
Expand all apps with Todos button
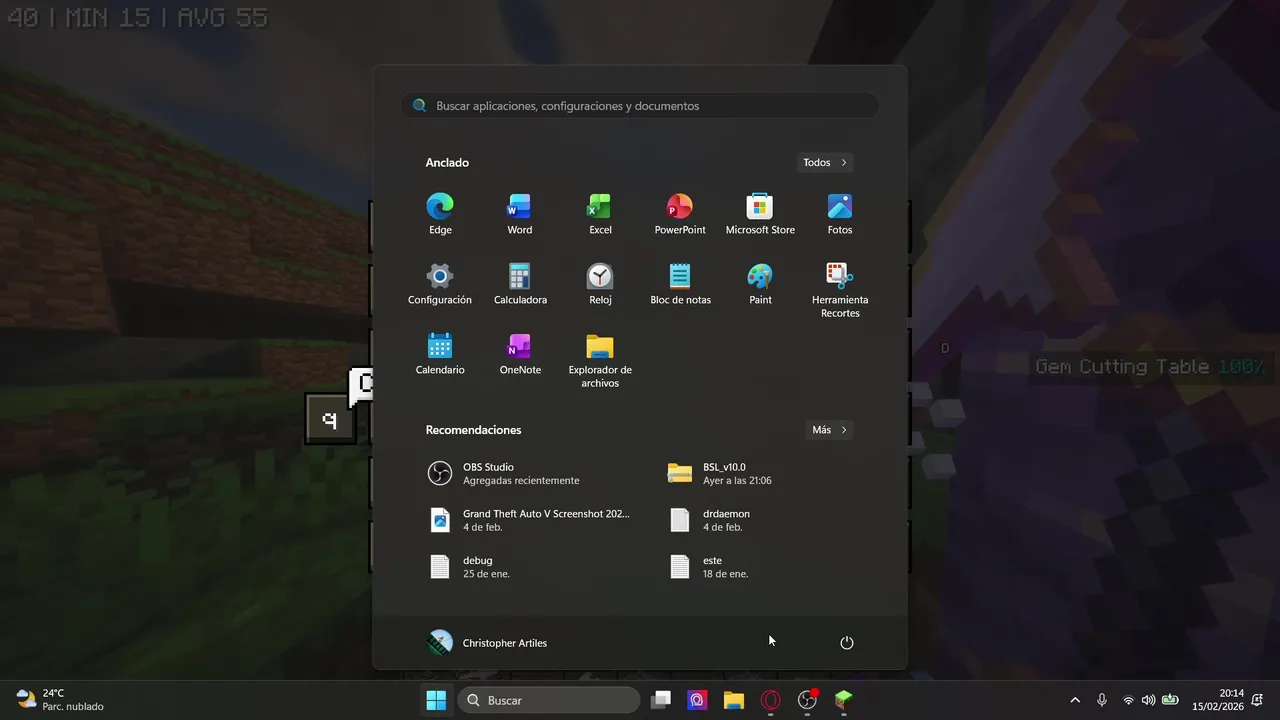pyautogui.click(x=825, y=162)
